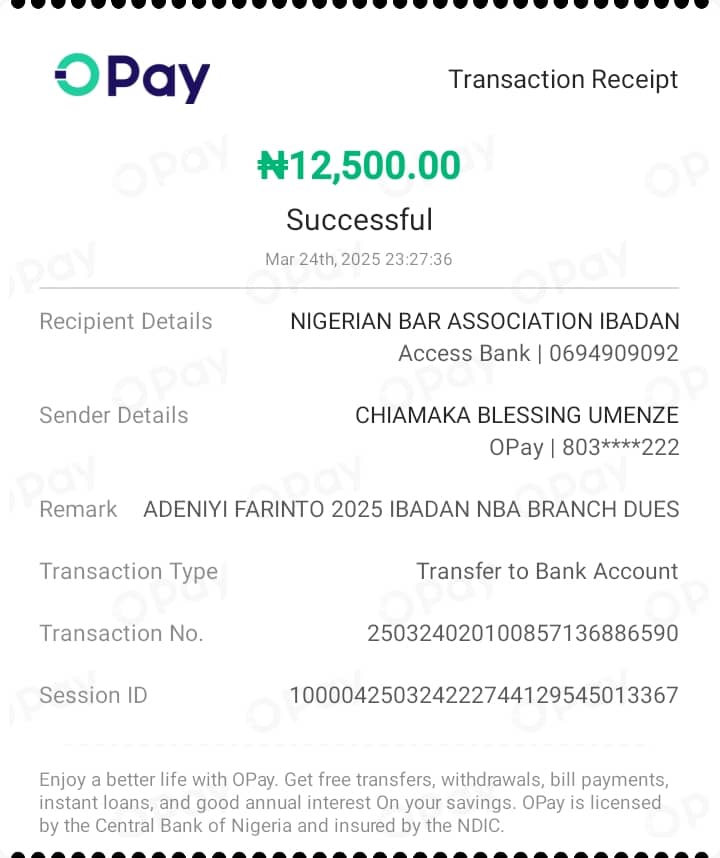Viewport: 720px width, 858px height.
Task: Click the Recipient Details label
Action: (x=126, y=321)
